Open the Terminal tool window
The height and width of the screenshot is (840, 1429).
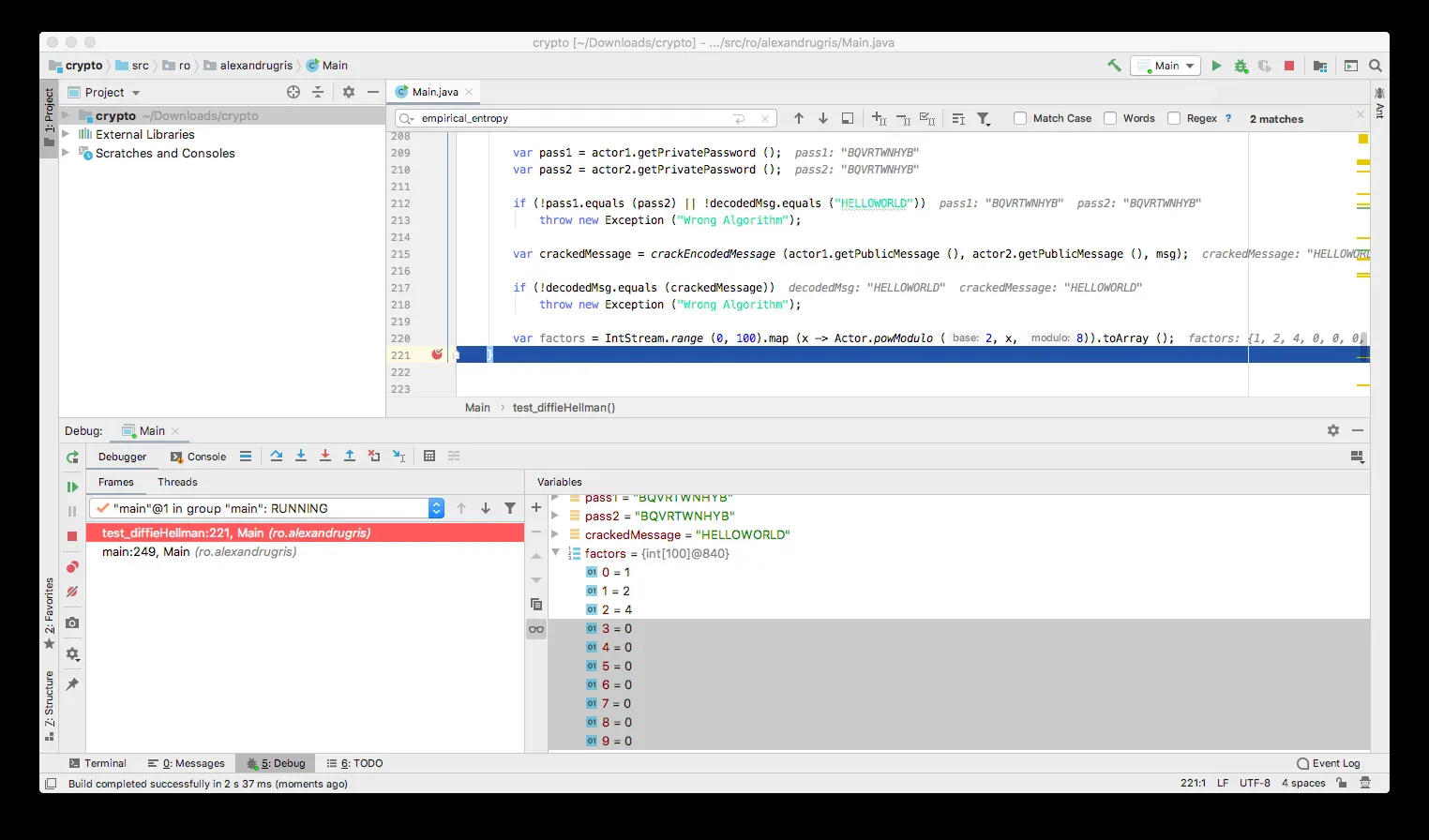(98, 763)
